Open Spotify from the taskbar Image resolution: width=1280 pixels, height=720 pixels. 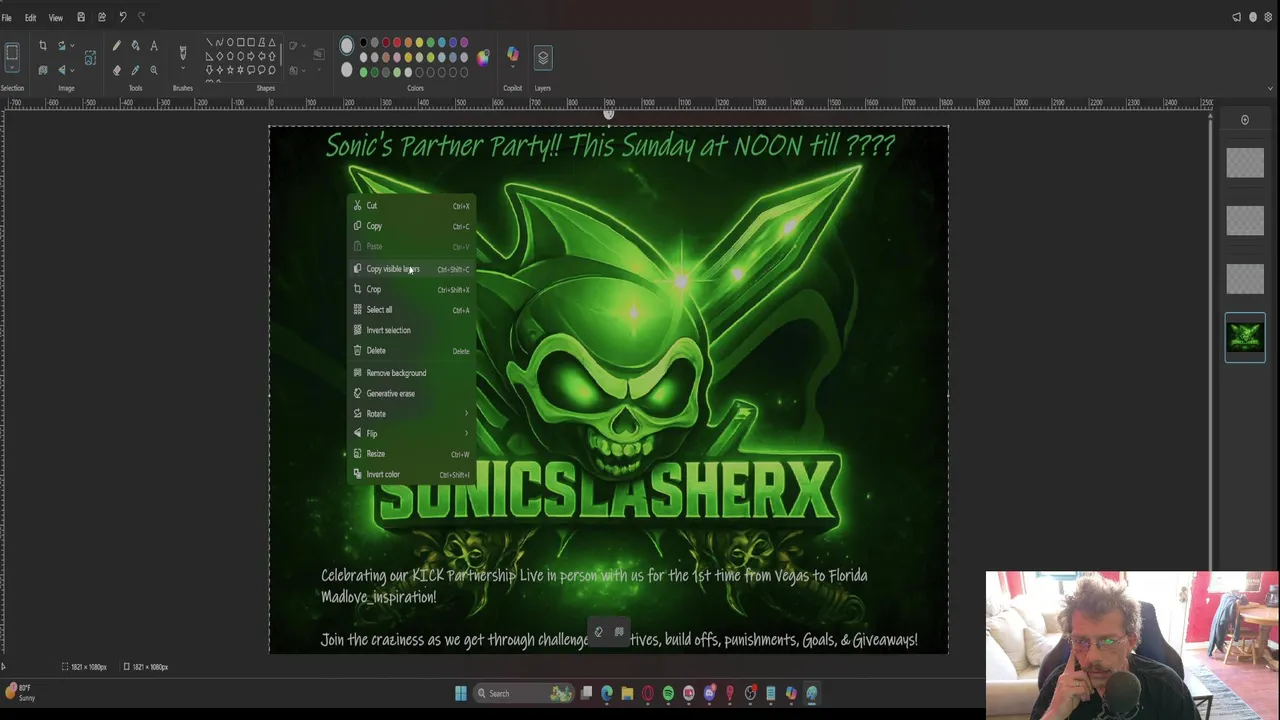point(668,693)
